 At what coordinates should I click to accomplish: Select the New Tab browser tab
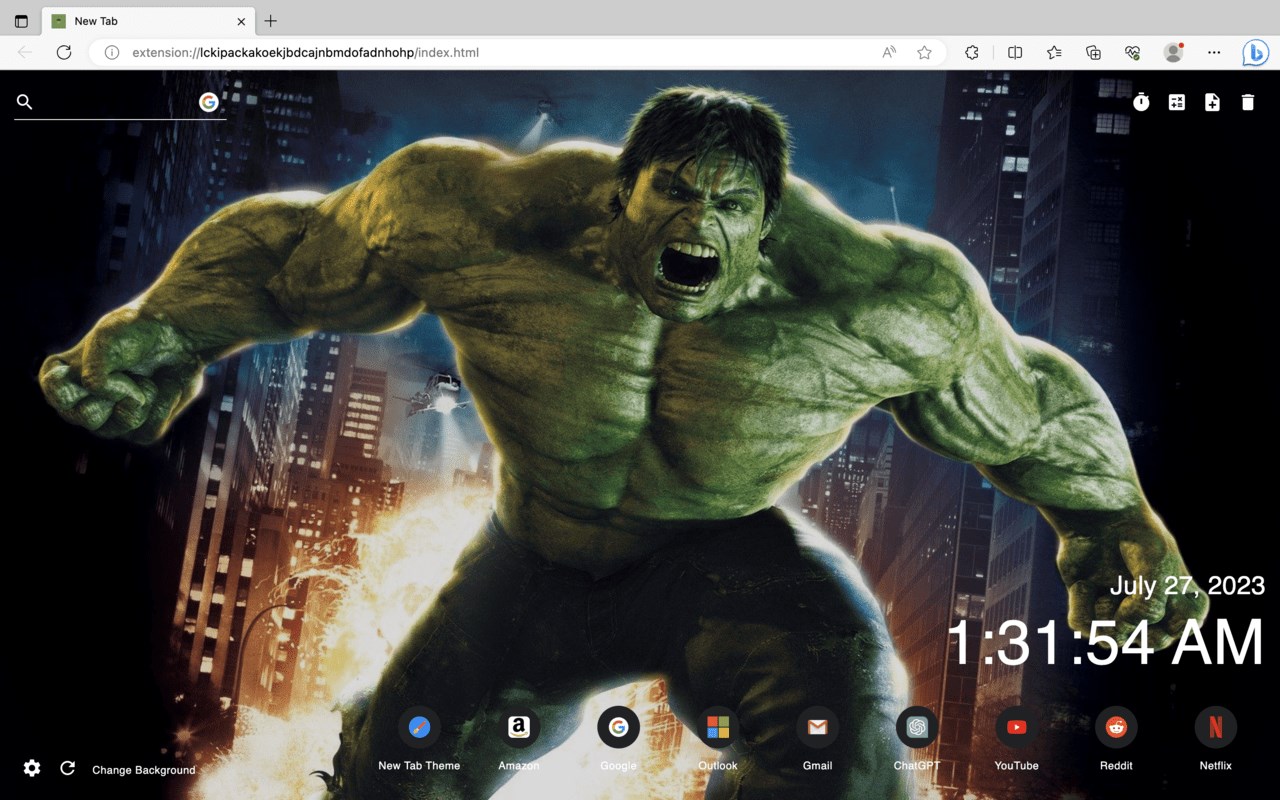149,21
